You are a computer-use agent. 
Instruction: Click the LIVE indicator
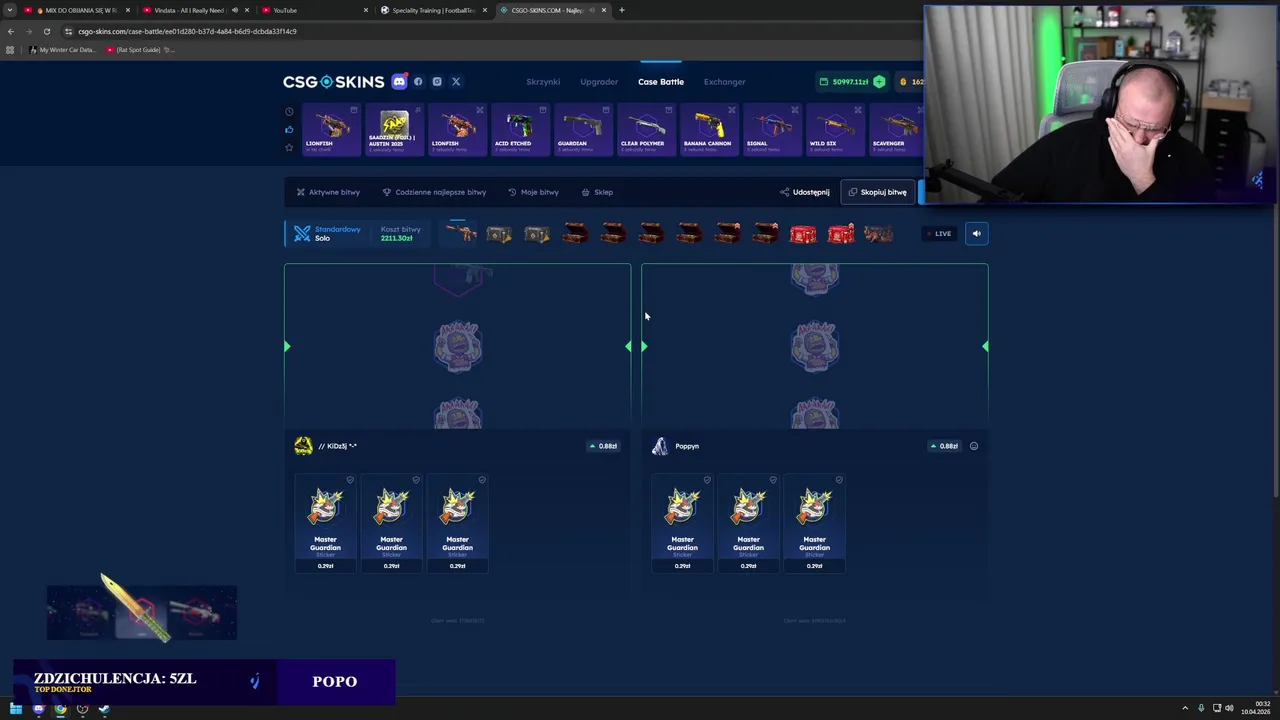click(938, 234)
